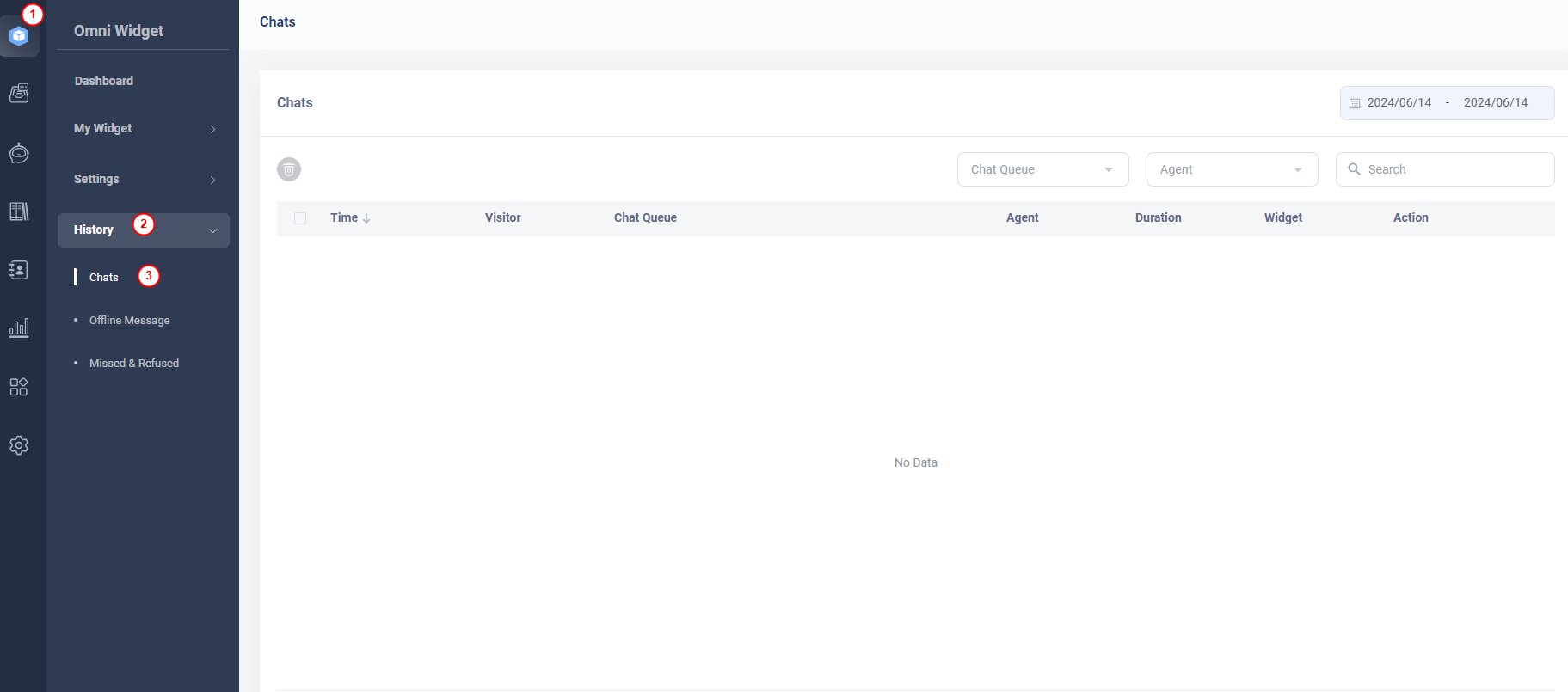Expand the My Widget menu
The height and width of the screenshot is (692, 1568).
(143, 128)
